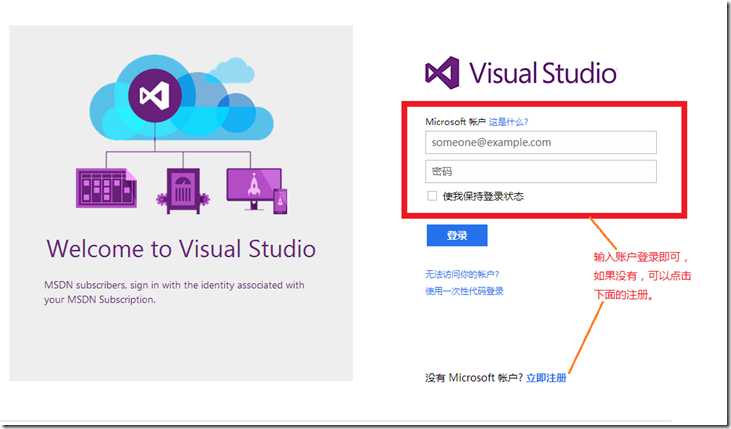Toggle the 使我保持登录状态 checkbox

click(432, 196)
